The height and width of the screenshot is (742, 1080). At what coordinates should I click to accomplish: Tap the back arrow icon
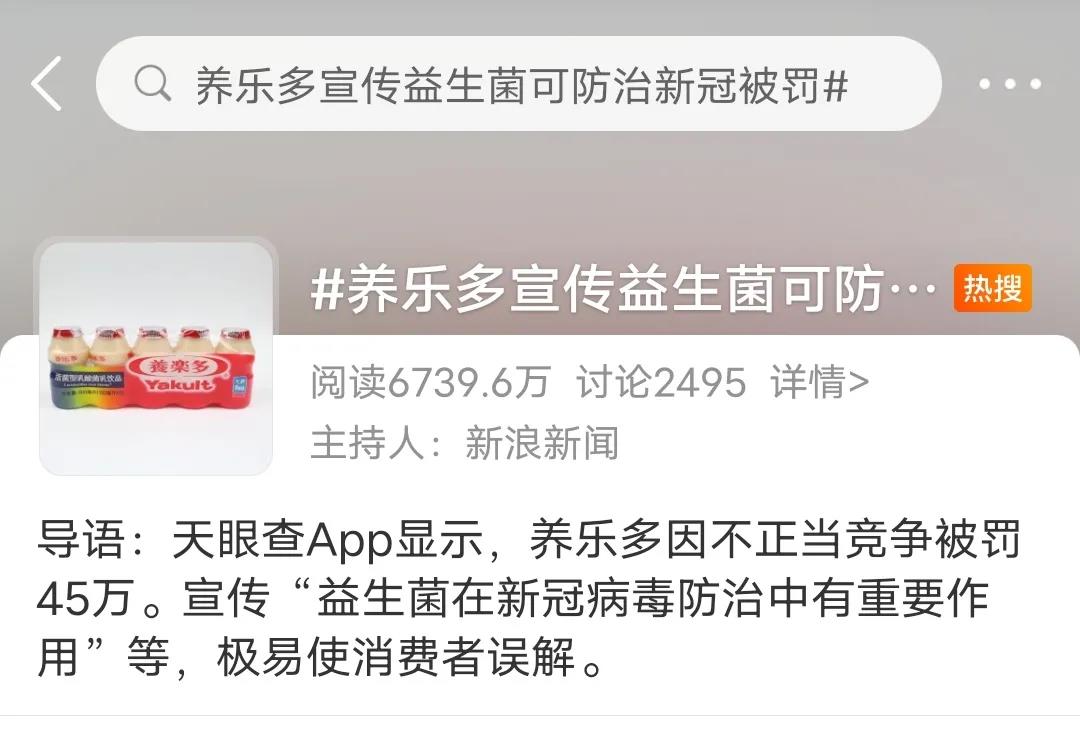tap(47, 84)
